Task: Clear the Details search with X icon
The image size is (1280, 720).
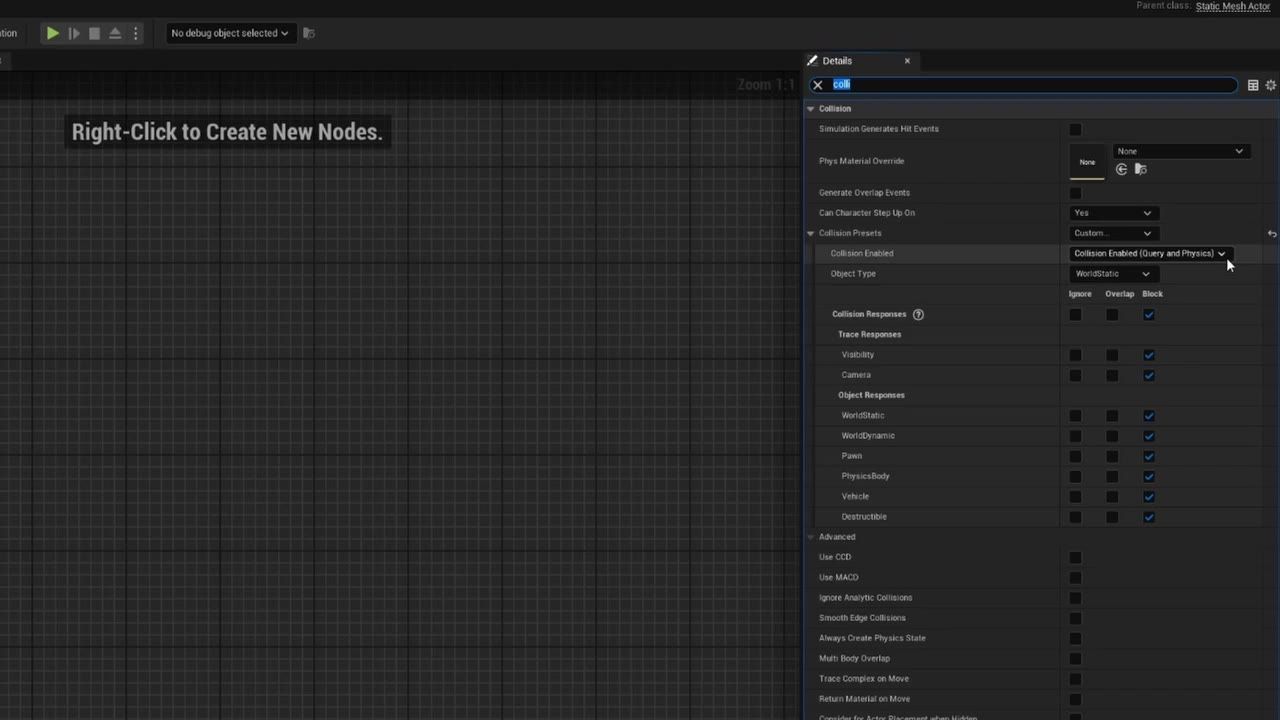Action: [818, 85]
